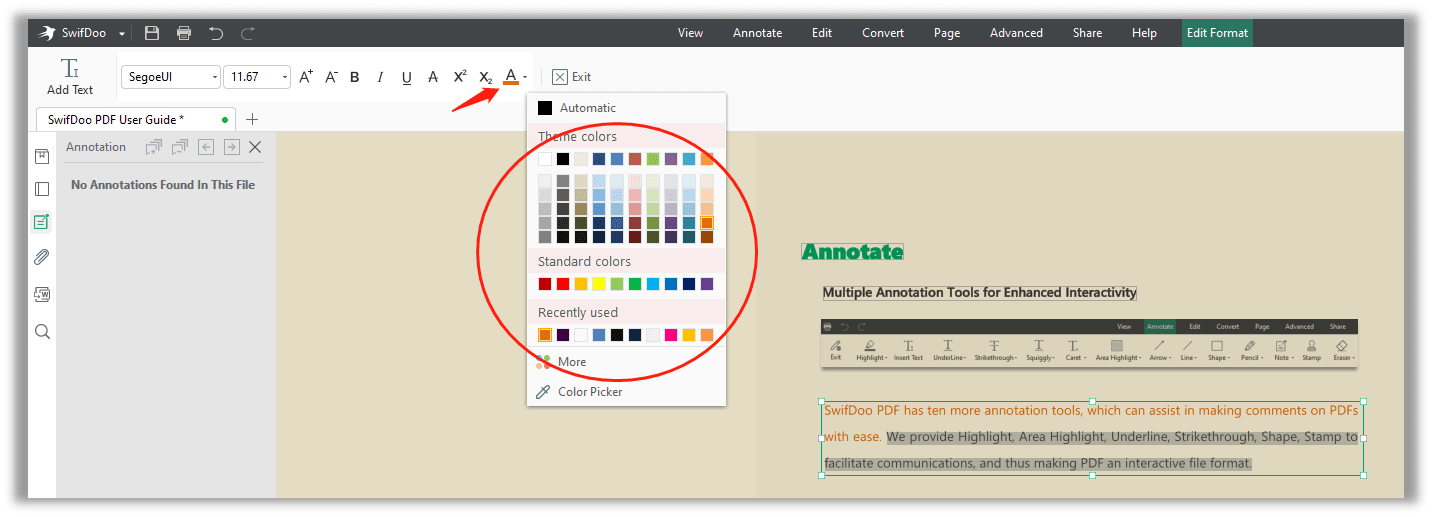
Task: Click the Annotation sidebar icon
Action: [x=42, y=222]
